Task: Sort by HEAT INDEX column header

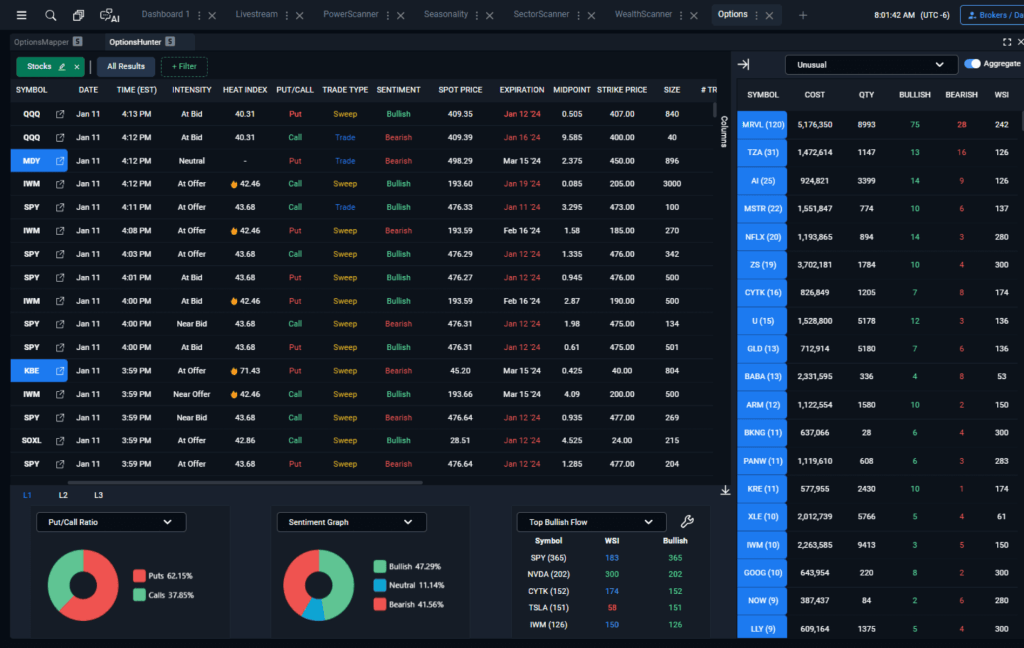Action: pos(245,90)
